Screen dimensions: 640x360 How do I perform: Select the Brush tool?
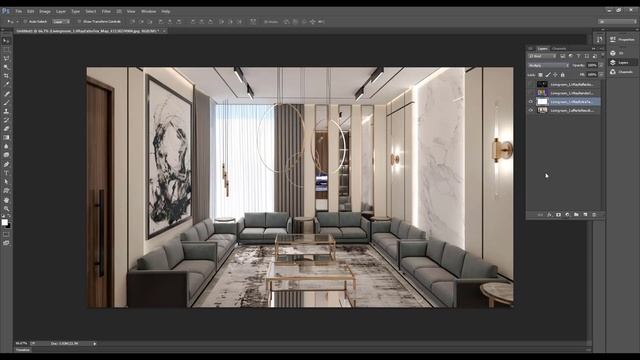6,102
